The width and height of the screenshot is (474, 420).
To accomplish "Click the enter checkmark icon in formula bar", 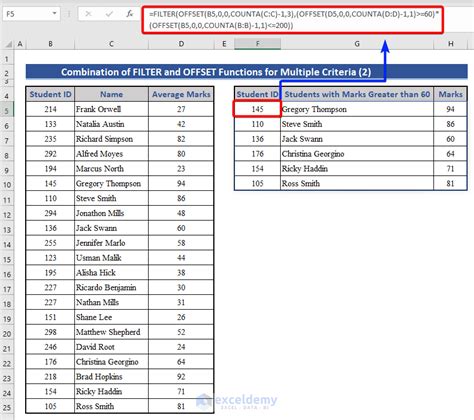I will [x=109, y=14].
